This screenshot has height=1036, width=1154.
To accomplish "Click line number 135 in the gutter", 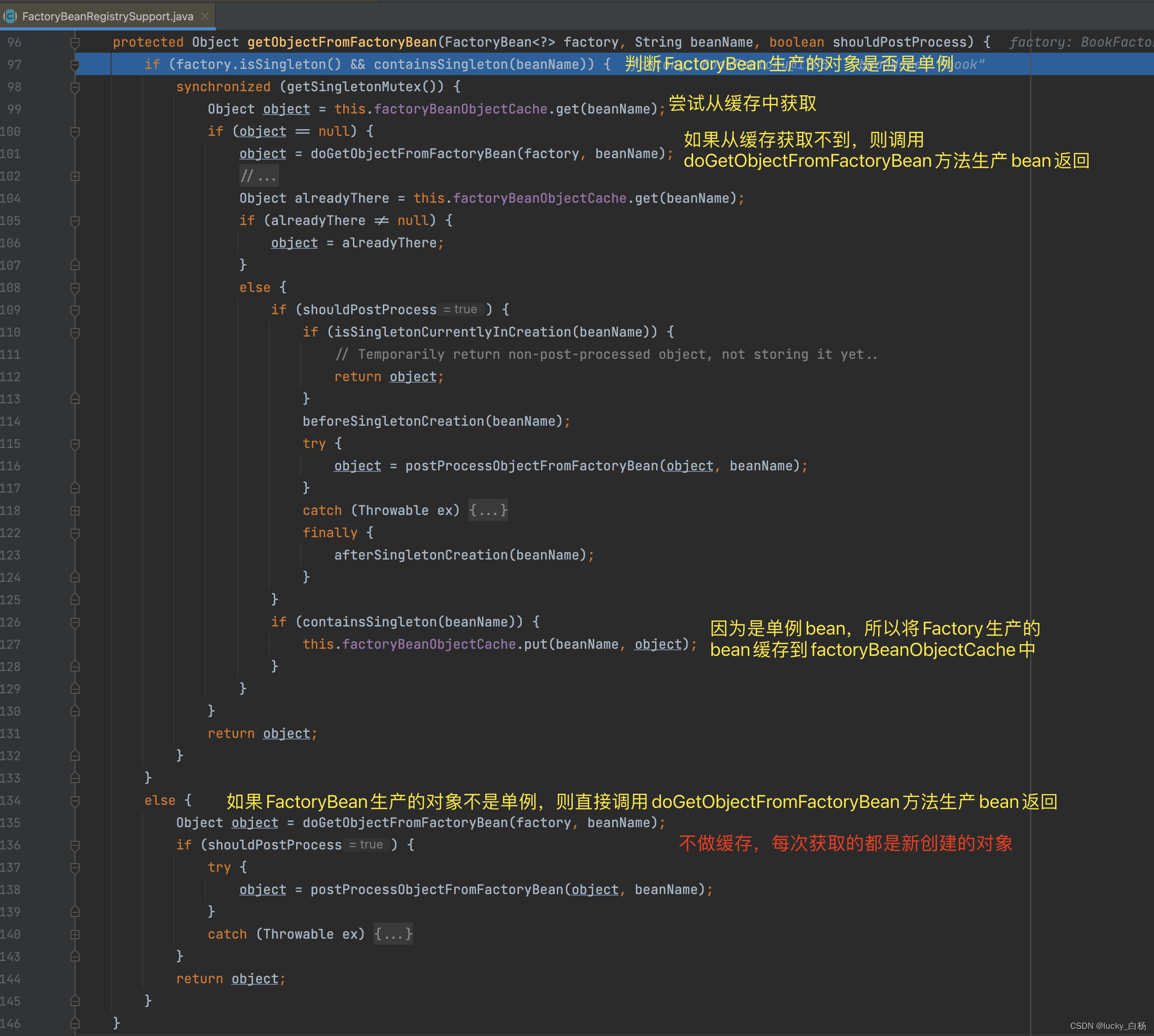I will [x=11, y=823].
